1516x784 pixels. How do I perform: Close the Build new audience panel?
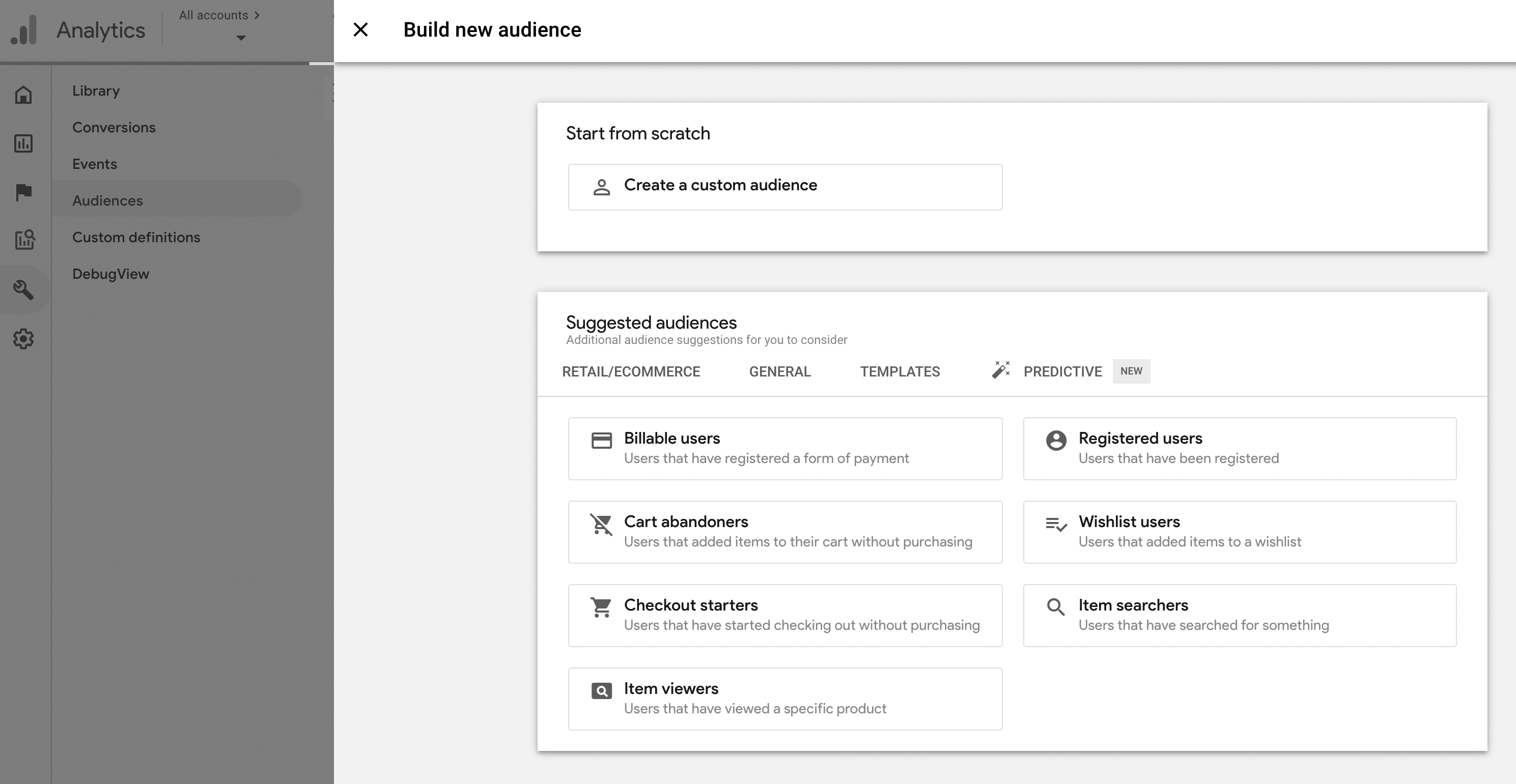[360, 30]
